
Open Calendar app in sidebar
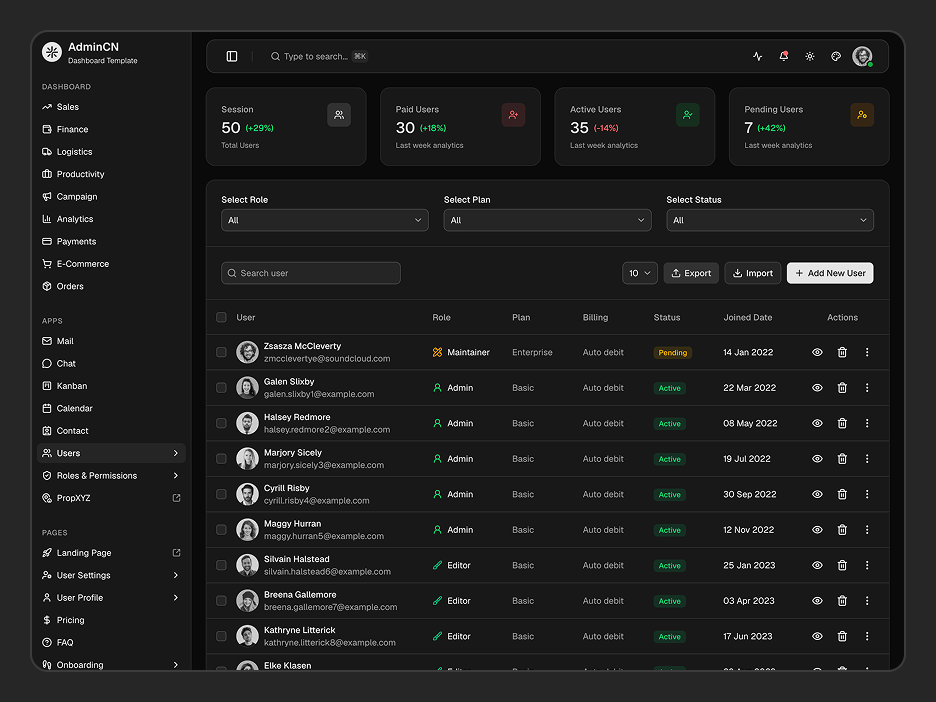pyautogui.click(x=111, y=408)
